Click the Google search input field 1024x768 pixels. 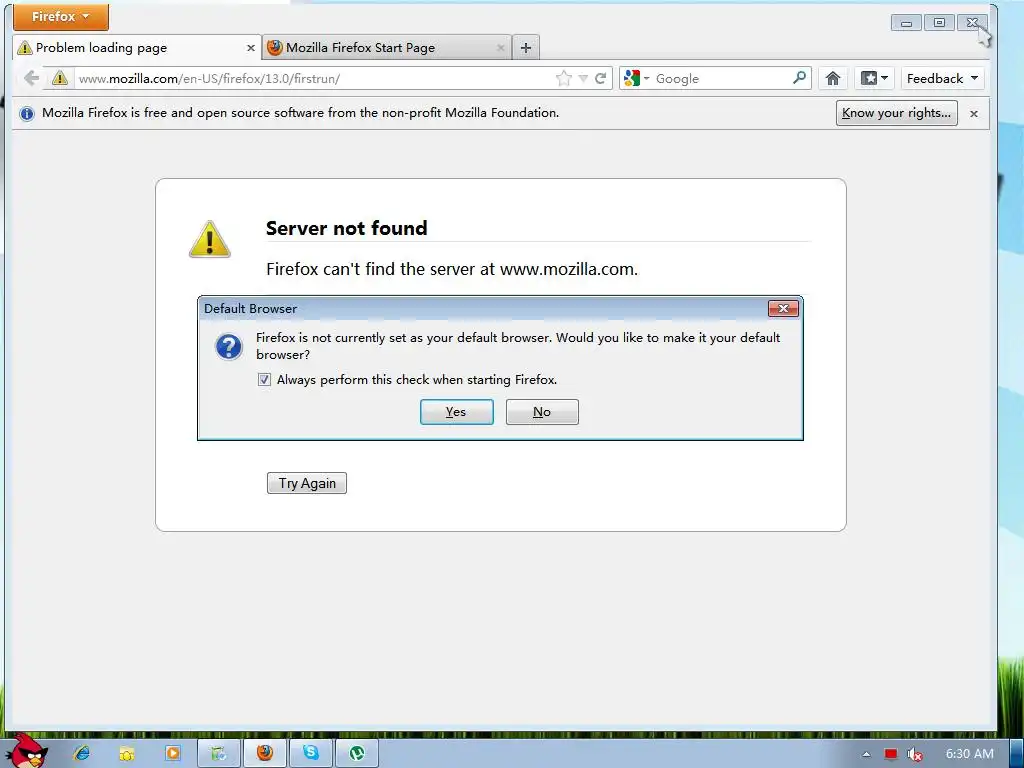pyautogui.click(x=721, y=78)
